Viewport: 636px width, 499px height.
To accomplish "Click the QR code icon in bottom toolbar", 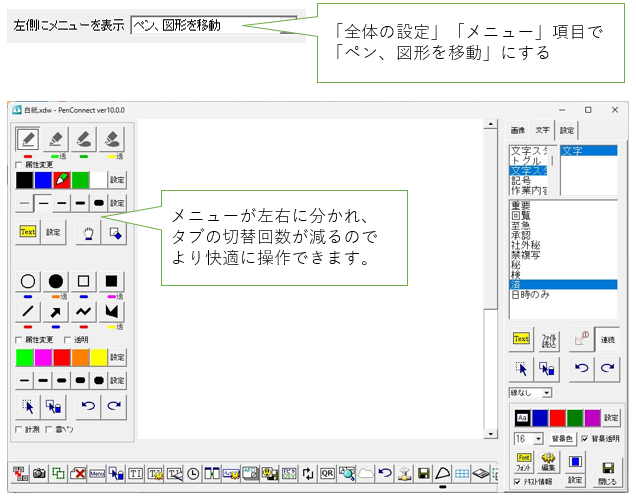I will coord(328,473).
